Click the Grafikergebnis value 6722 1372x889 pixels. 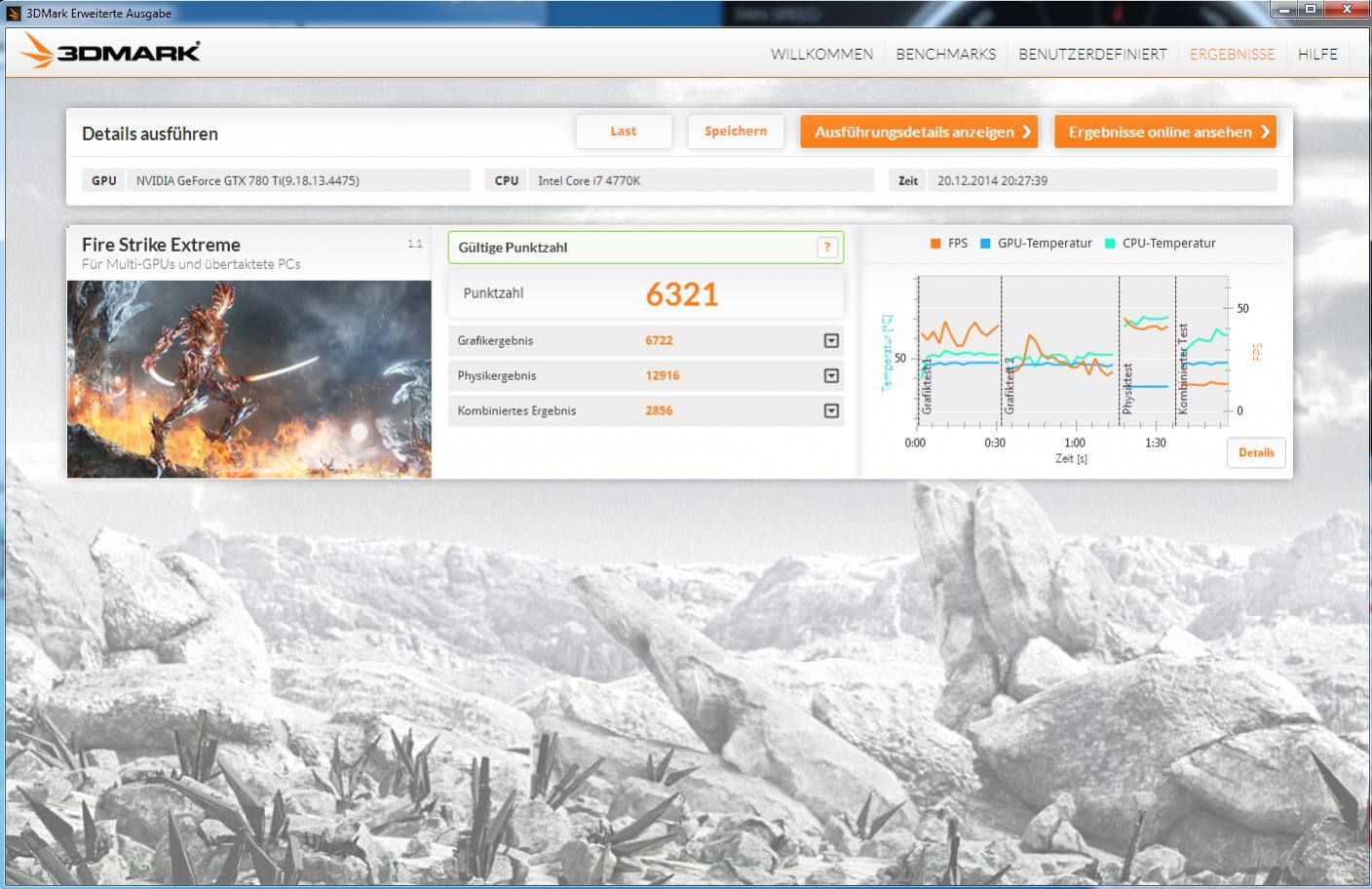(659, 340)
